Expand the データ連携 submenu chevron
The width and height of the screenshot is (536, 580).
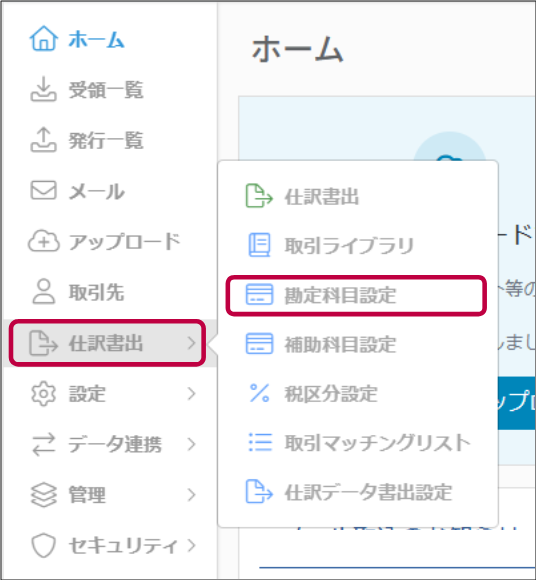[x=191, y=444]
